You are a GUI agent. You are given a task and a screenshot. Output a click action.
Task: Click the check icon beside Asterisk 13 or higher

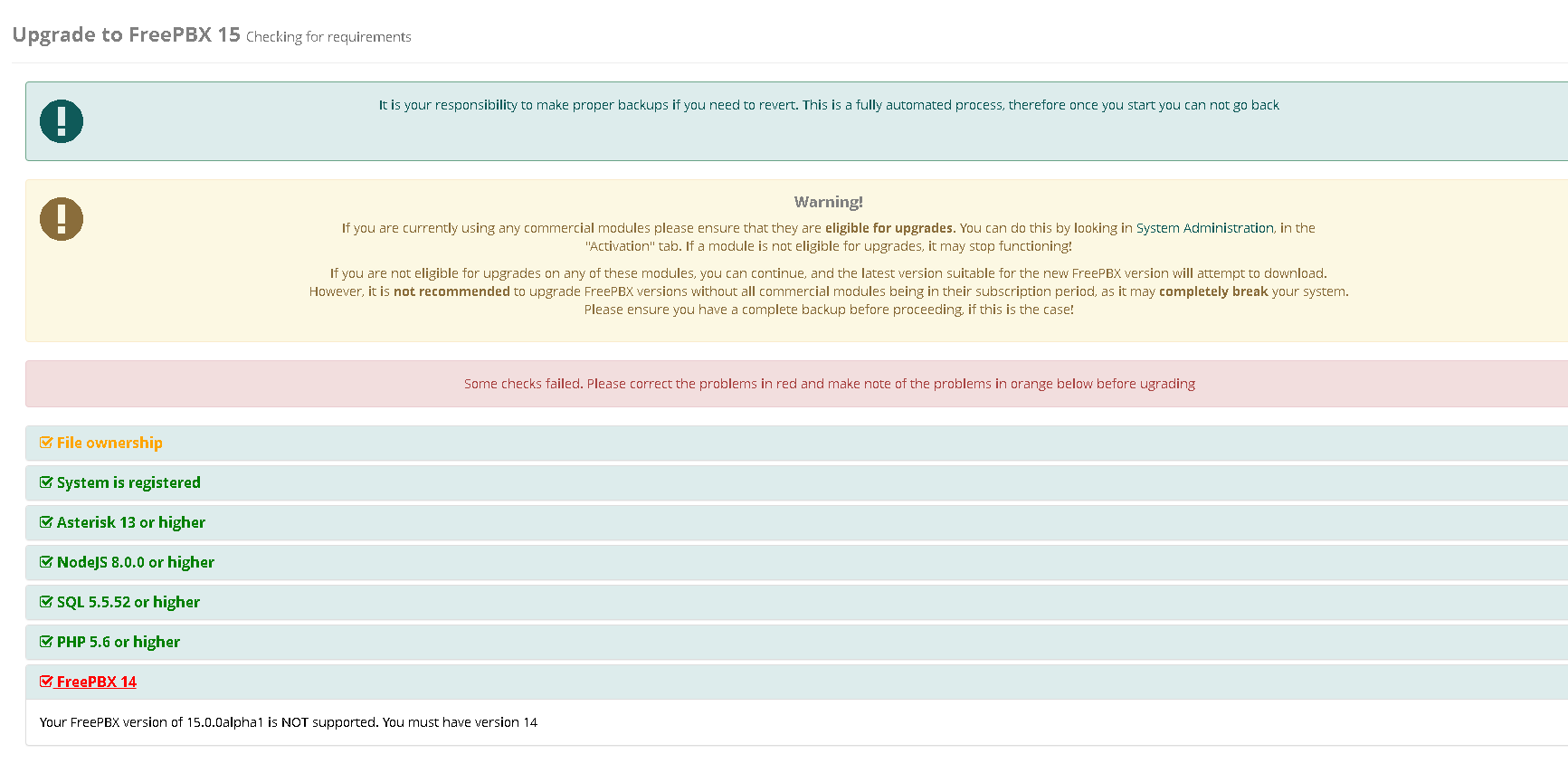point(46,522)
